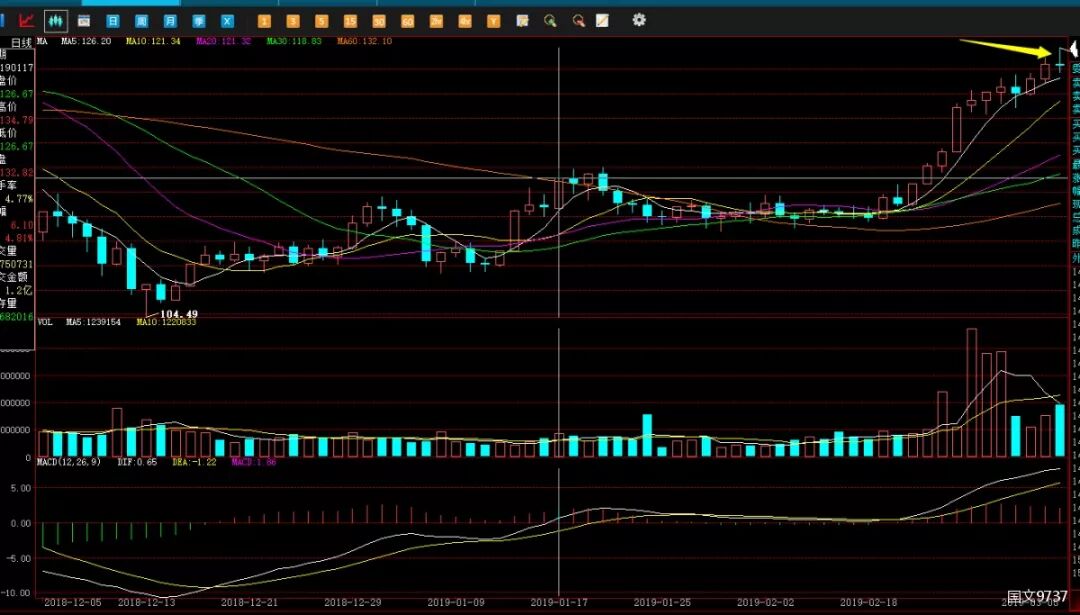Click the green zoom-in magnifier icon
The image size is (1080, 615).
coord(550,21)
